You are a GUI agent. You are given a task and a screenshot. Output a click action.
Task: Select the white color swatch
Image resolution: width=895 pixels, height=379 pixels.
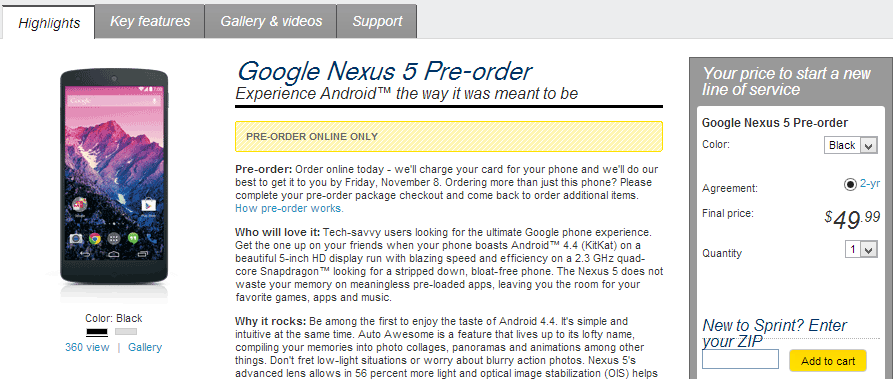tap(126, 332)
